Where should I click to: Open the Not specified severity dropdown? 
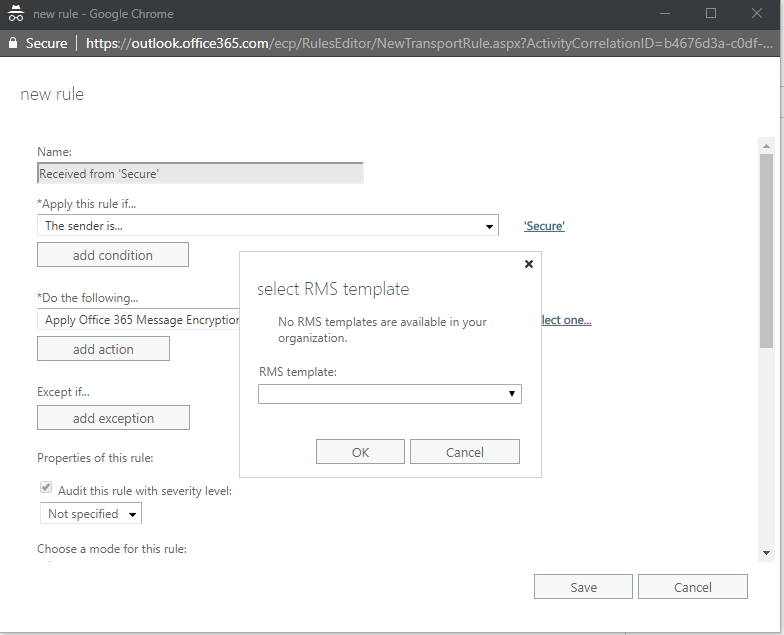coord(90,514)
